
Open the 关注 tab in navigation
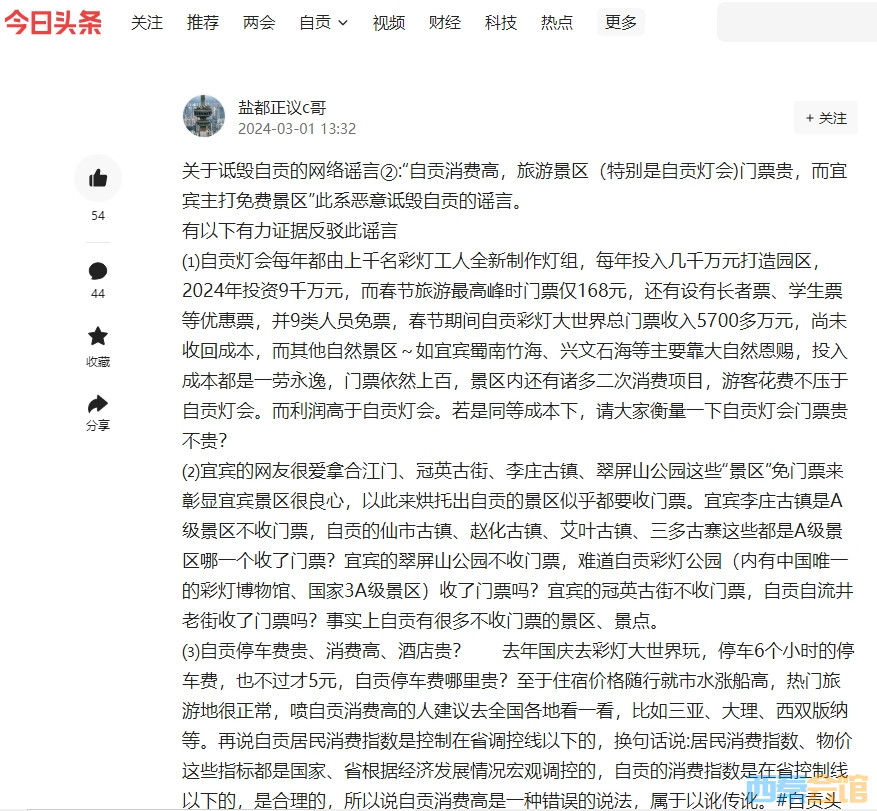pos(147,22)
